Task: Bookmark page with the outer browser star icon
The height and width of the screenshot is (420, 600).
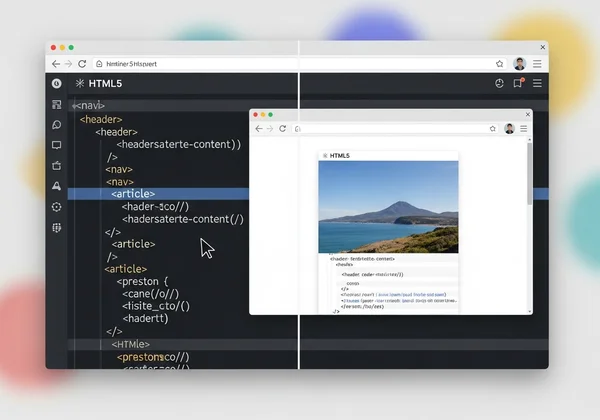Action: 499,64
